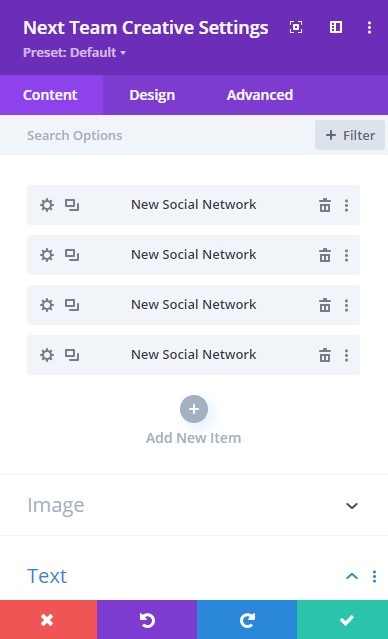This screenshot has height=639, width=388.
Task: Collapse the Text section chevron
Action: click(x=352, y=576)
